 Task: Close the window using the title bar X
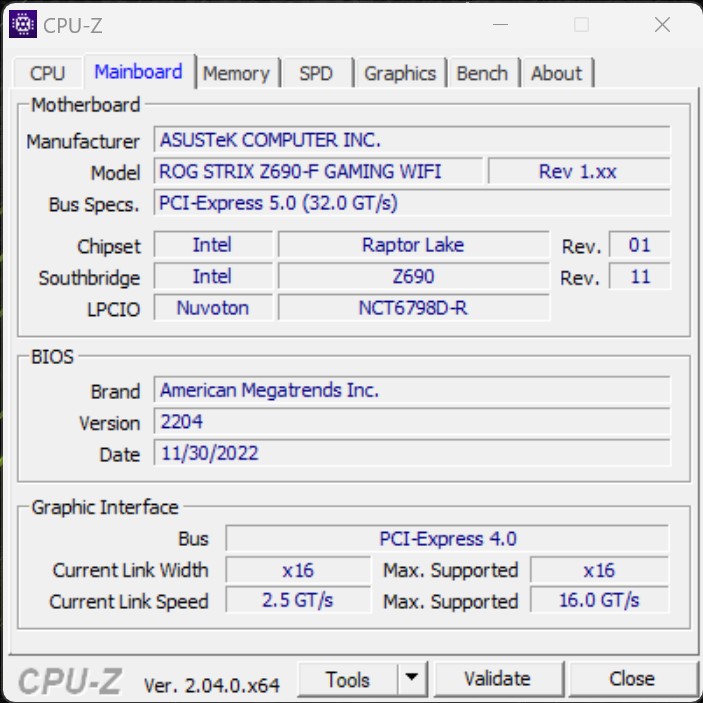click(662, 25)
